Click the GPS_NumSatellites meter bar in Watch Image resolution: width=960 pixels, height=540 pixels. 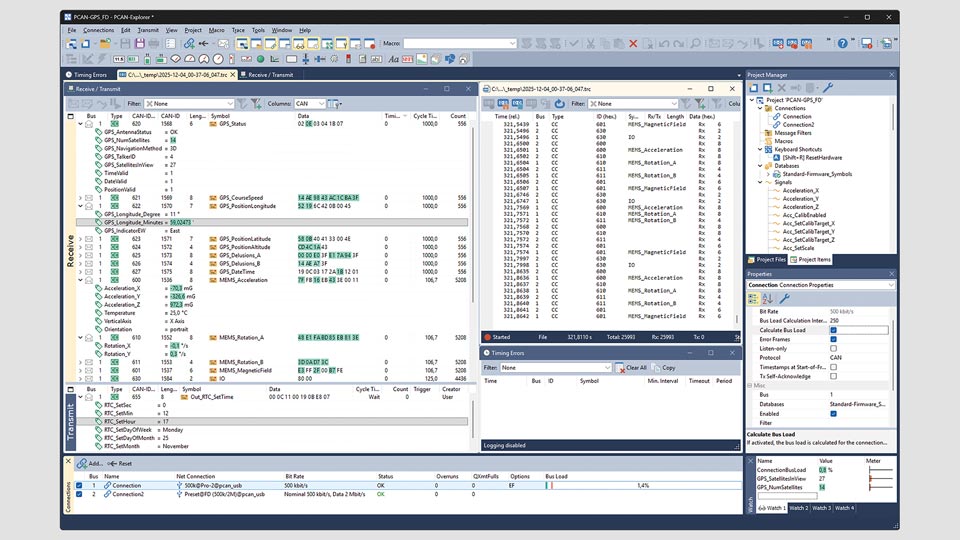tap(880, 487)
